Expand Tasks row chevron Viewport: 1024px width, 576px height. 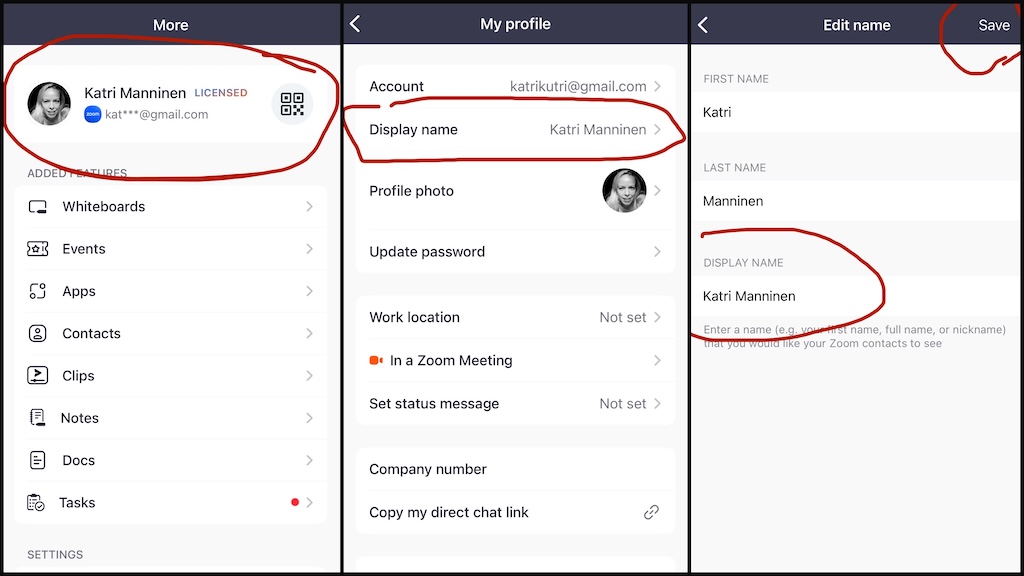(x=310, y=502)
